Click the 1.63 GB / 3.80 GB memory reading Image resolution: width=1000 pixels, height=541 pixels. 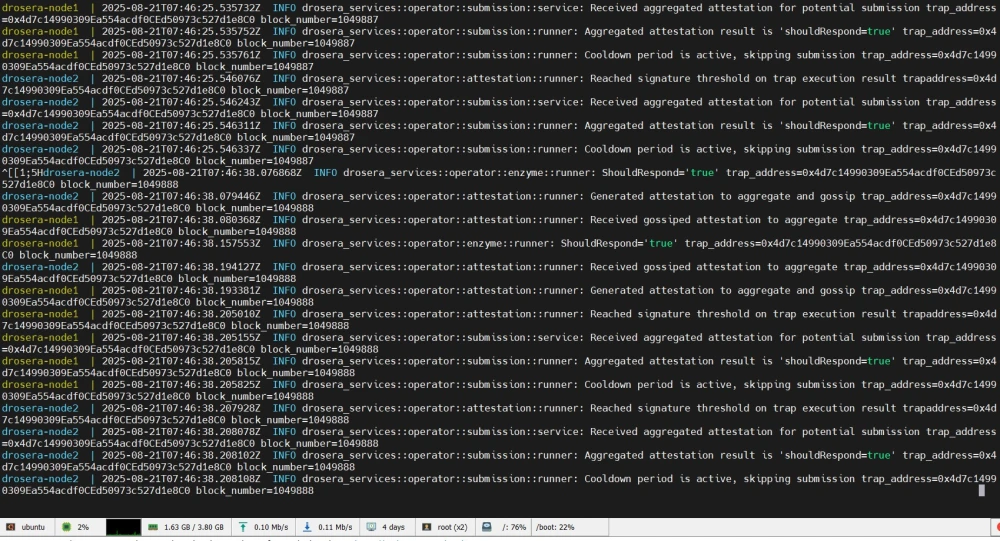(193, 527)
